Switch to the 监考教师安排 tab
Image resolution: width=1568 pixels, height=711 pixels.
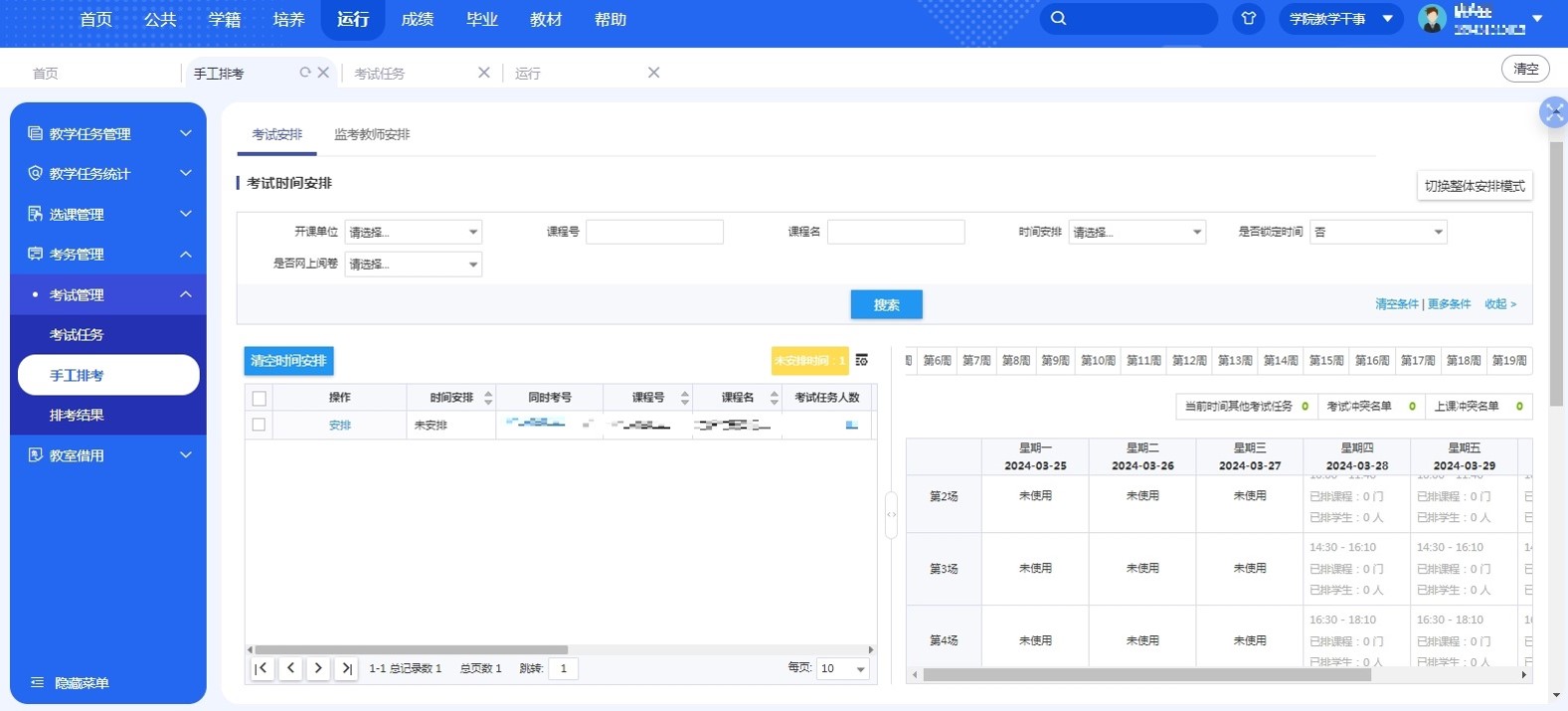point(372,134)
